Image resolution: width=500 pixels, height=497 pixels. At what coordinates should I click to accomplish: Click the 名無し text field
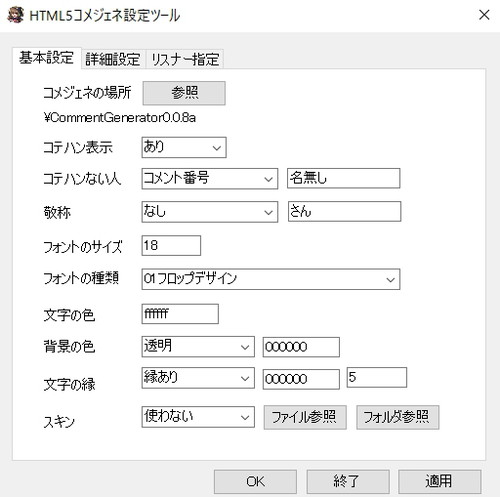tap(344, 178)
